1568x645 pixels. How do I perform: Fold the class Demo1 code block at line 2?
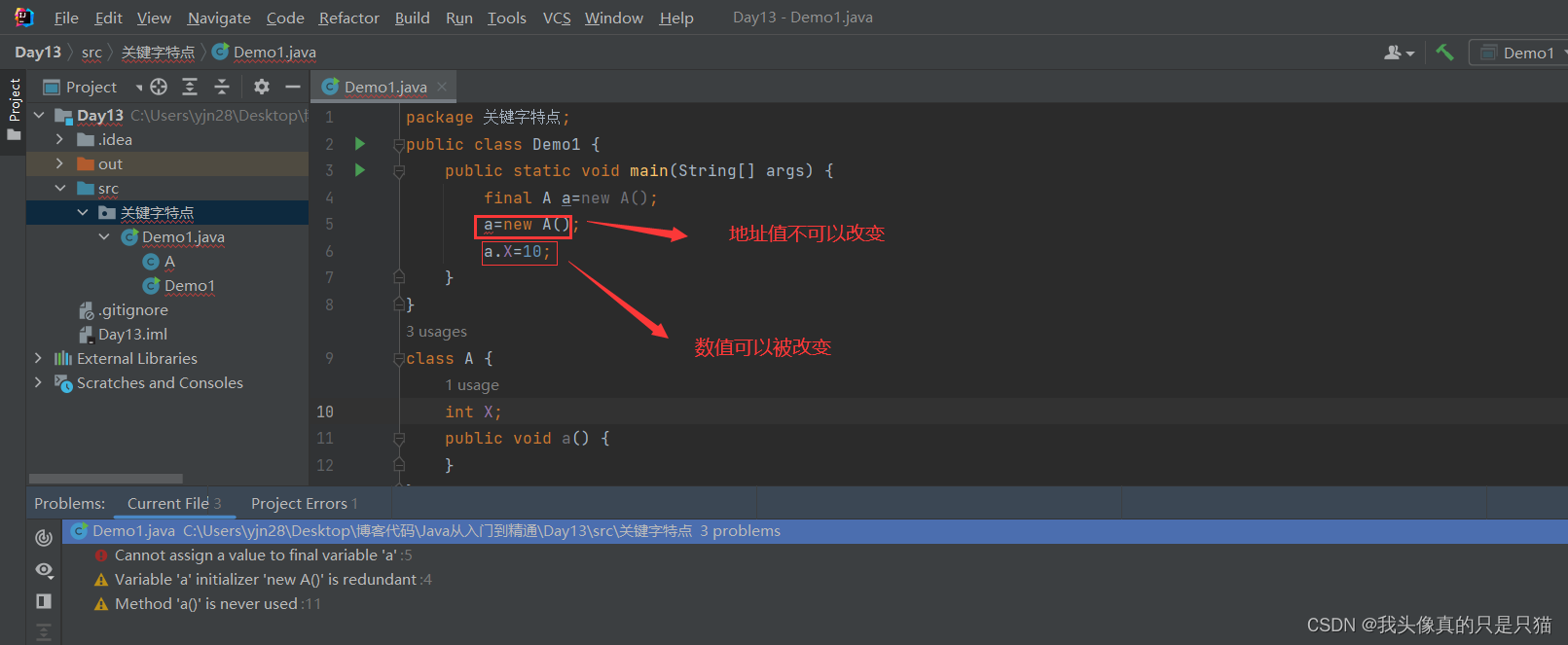coord(398,145)
